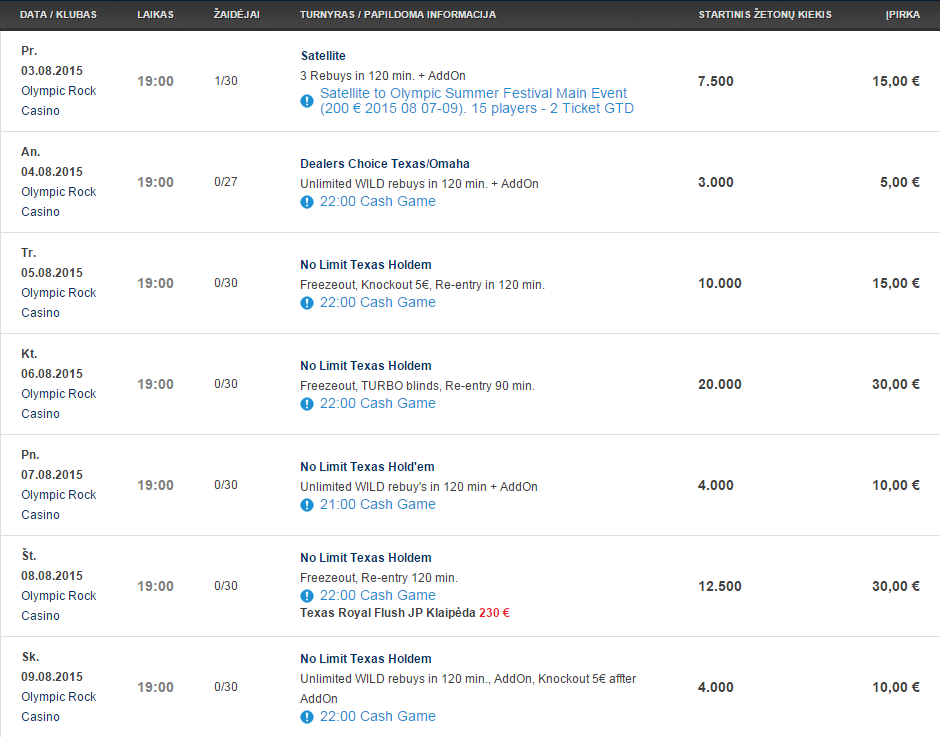Click Texas Royal Flush JP Klaipėda text
940x737 pixels.
(x=388, y=613)
